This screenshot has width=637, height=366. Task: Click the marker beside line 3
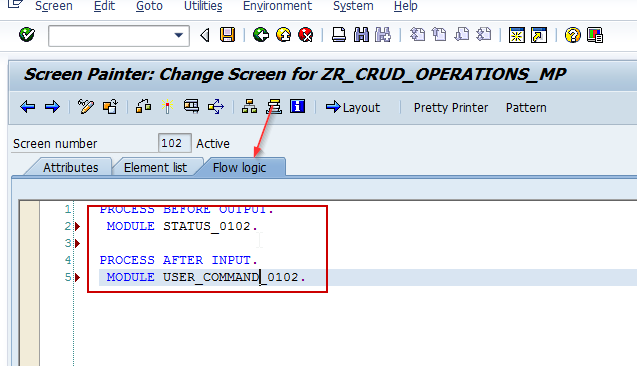(78, 243)
